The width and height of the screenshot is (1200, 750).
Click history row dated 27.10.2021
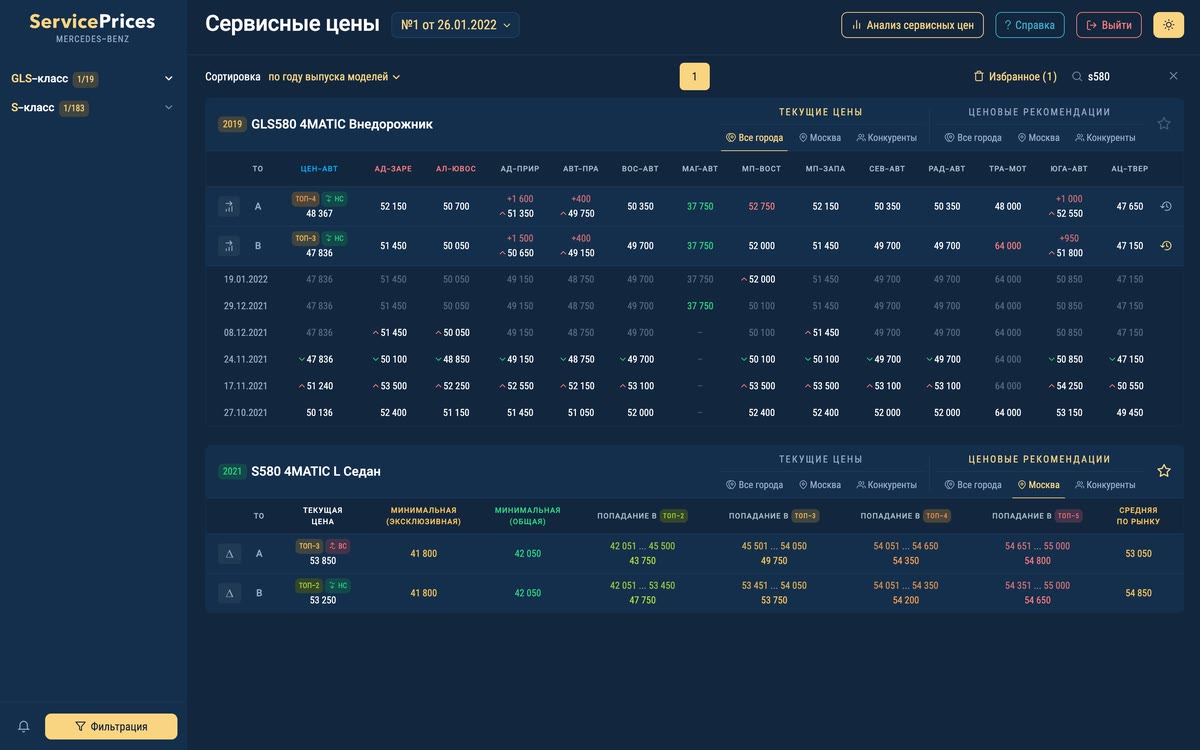click(696, 412)
